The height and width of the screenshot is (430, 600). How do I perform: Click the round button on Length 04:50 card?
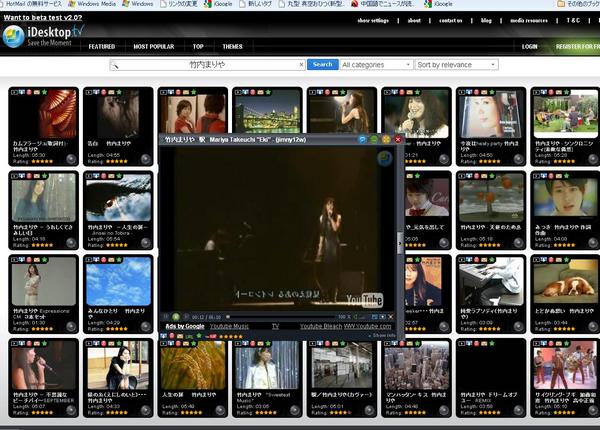518,159
